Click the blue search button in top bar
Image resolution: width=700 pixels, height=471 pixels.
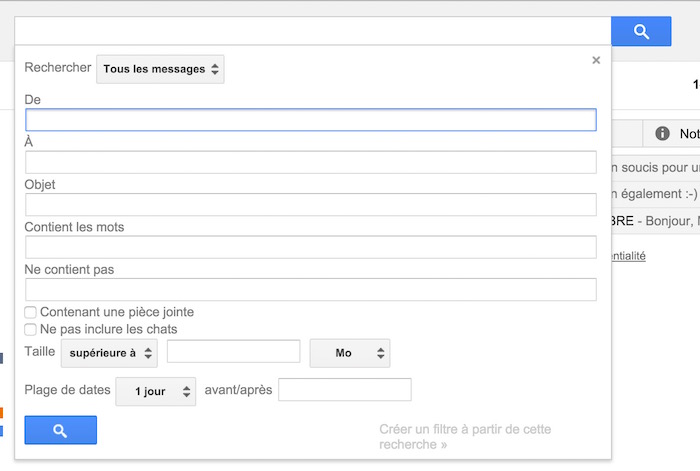641,31
